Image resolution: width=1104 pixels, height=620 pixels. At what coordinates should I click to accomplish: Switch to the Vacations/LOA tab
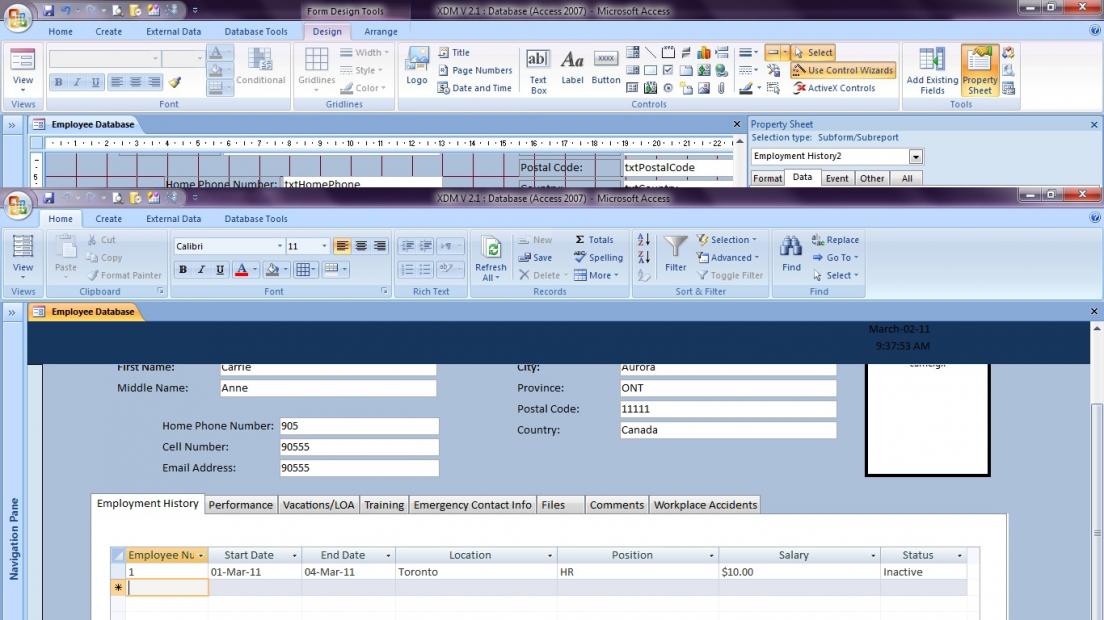point(318,505)
